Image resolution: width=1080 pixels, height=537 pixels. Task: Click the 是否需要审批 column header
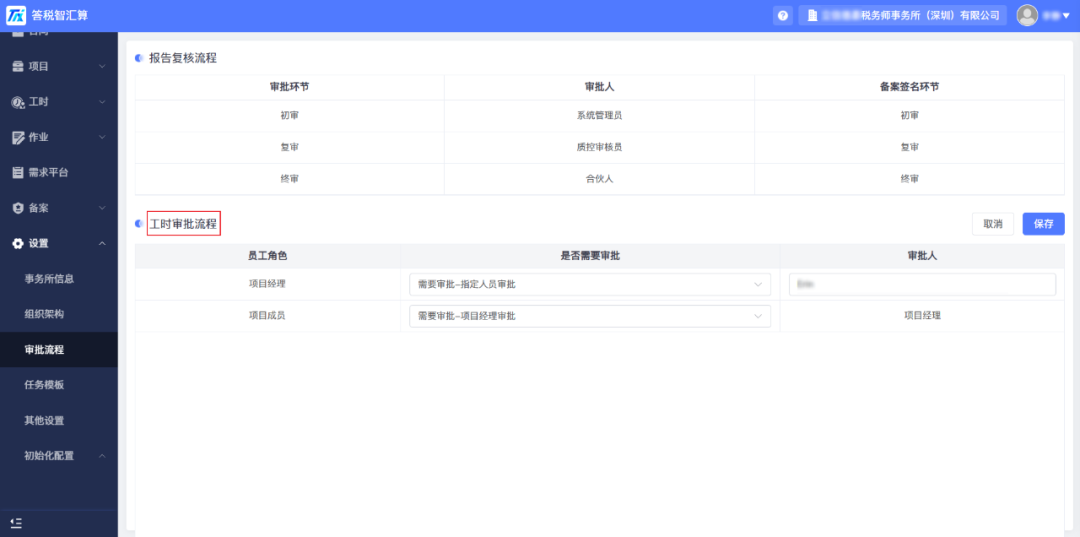[x=590, y=256]
